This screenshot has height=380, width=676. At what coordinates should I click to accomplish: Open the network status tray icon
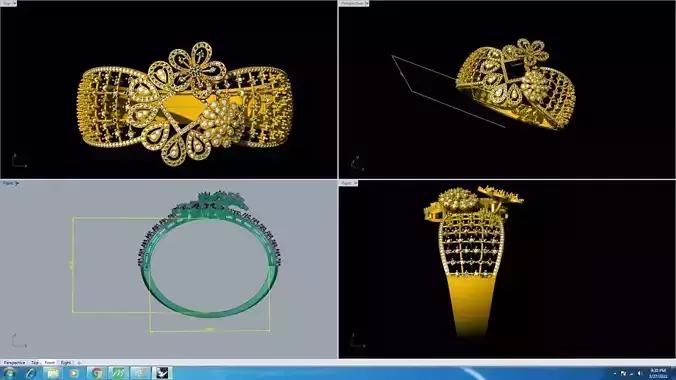click(631, 374)
